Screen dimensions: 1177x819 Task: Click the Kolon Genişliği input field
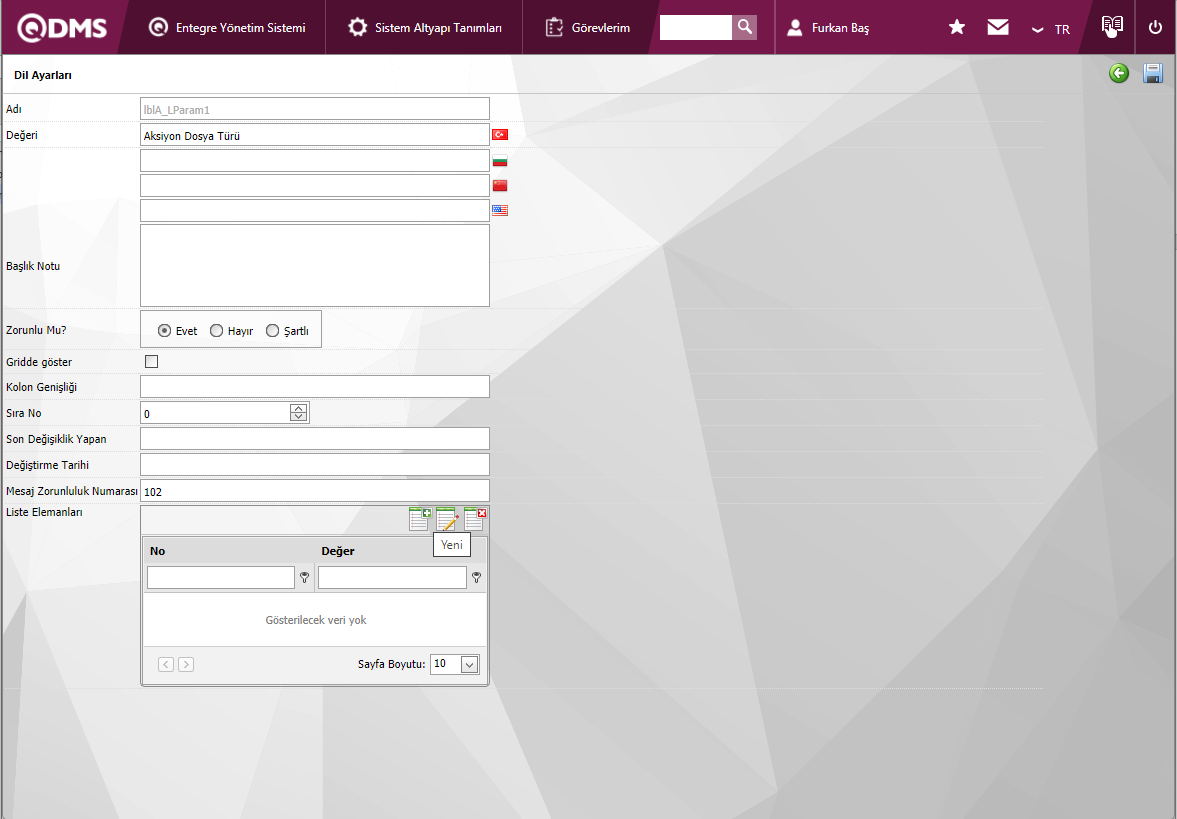point(314,387)
